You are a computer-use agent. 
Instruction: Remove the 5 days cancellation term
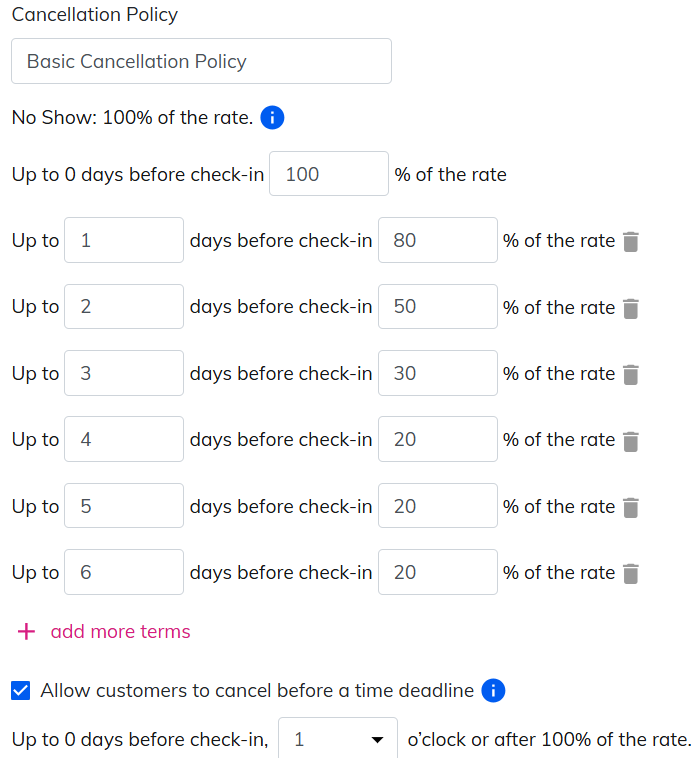[630, 507]
